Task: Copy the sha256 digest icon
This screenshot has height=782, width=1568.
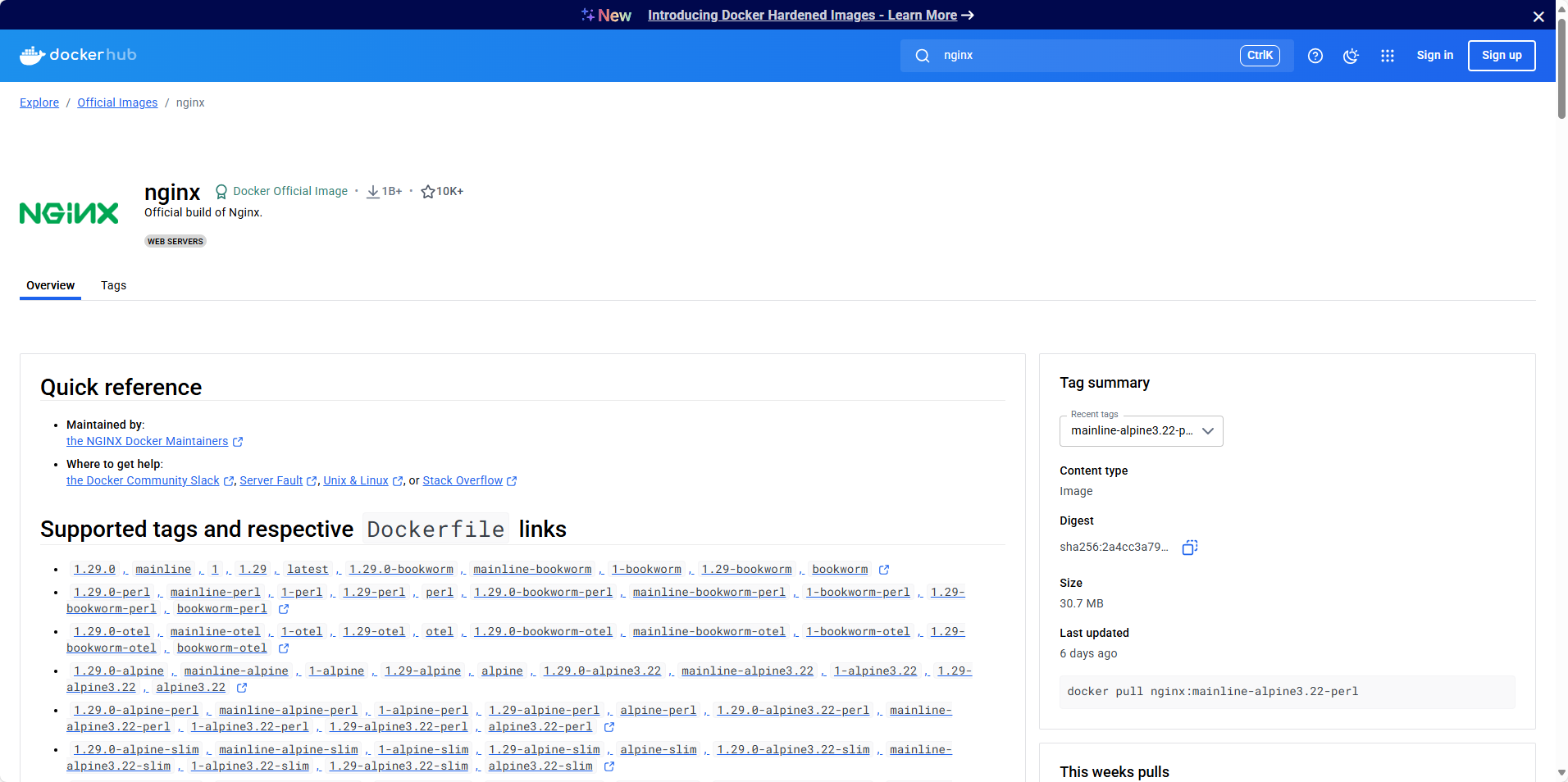Action: 1190,548
